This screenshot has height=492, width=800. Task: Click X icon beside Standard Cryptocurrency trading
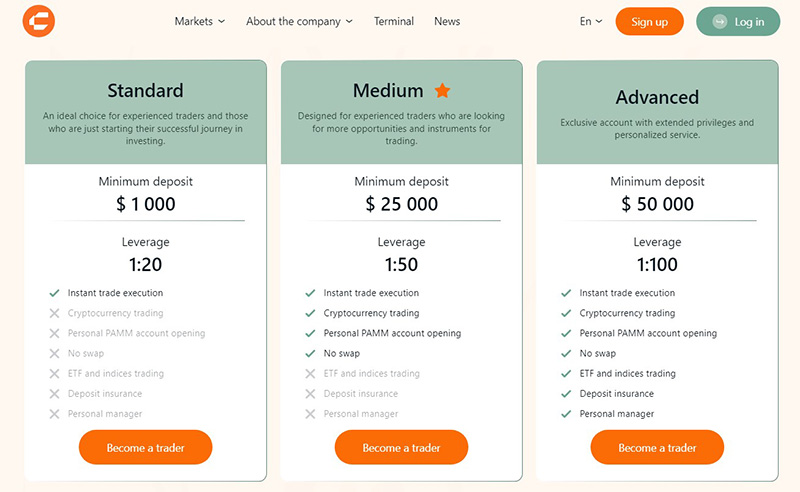(x=54, y=313)
